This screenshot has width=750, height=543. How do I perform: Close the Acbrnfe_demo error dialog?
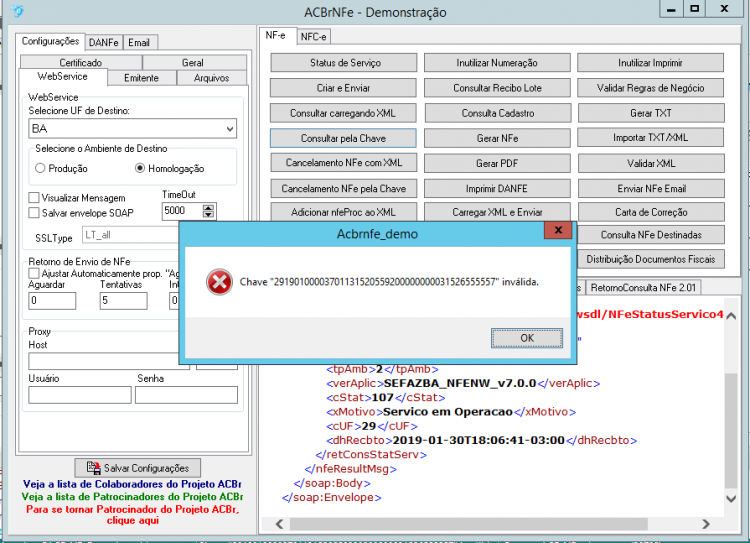(x=558, y=230)
